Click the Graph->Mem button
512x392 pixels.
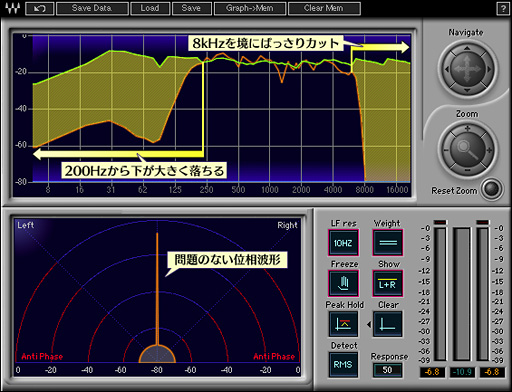[250, 8]
